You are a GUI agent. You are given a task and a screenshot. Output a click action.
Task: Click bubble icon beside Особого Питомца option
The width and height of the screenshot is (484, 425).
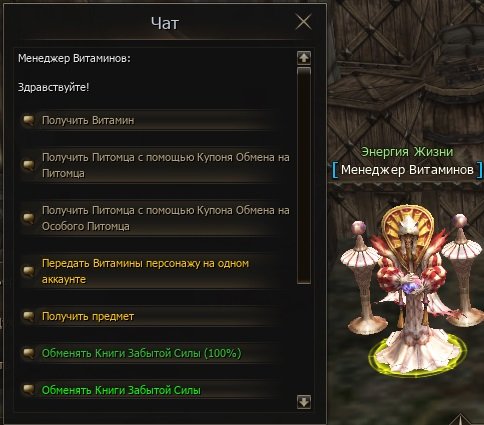tap(29, 218)
